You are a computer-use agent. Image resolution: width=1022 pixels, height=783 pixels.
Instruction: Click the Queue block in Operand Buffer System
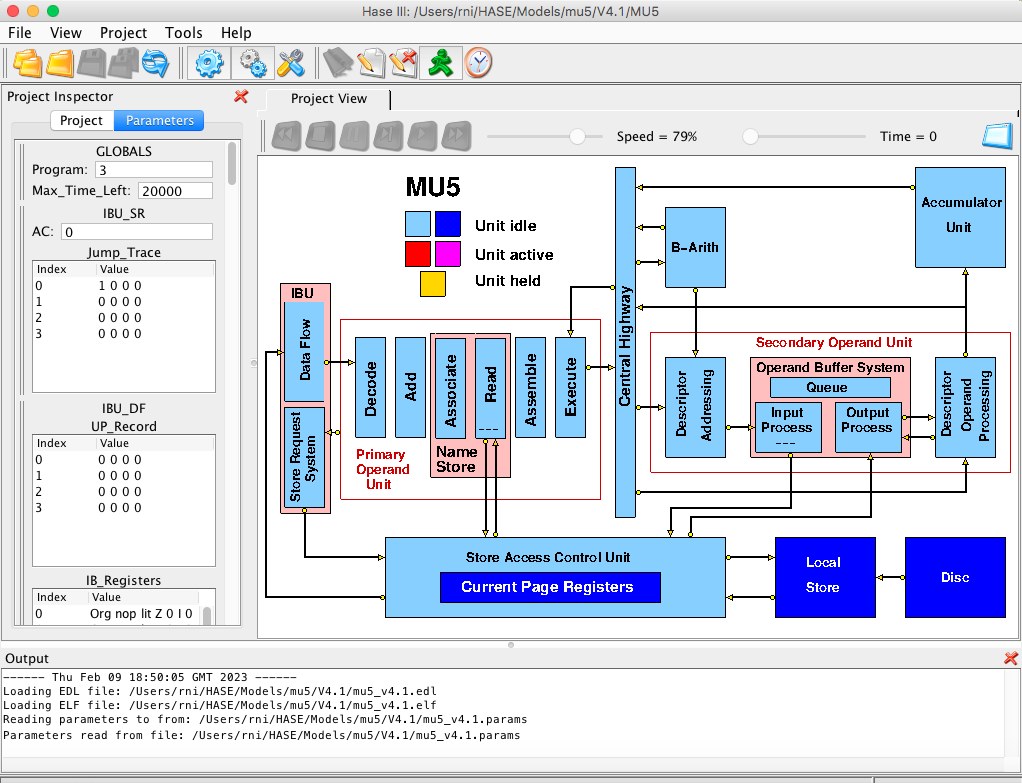pyautogui.click(x=830, y=387)
